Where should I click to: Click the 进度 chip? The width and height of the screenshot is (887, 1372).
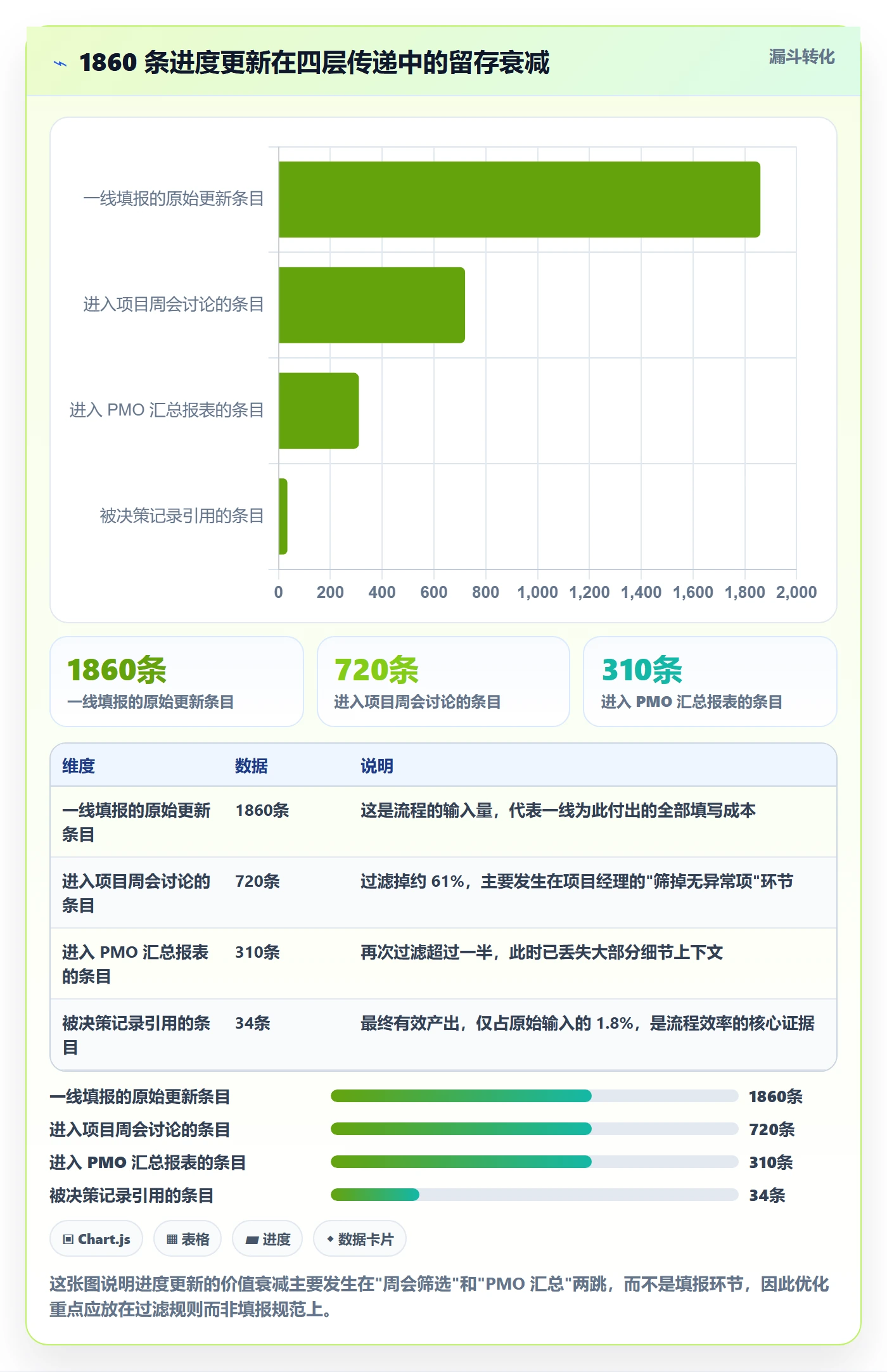tap(267, 1239)
